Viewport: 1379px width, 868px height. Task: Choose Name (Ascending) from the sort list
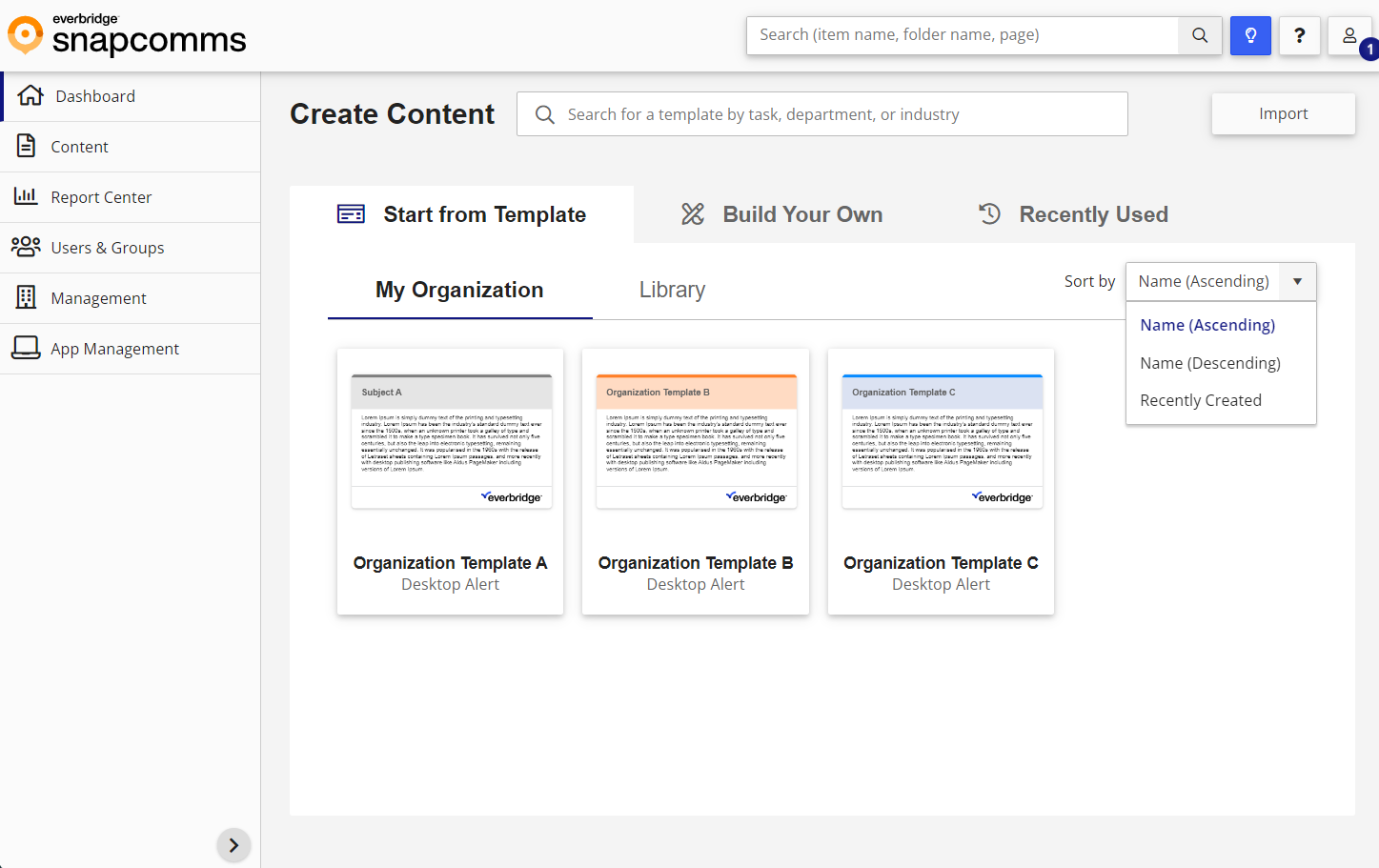1221,325
